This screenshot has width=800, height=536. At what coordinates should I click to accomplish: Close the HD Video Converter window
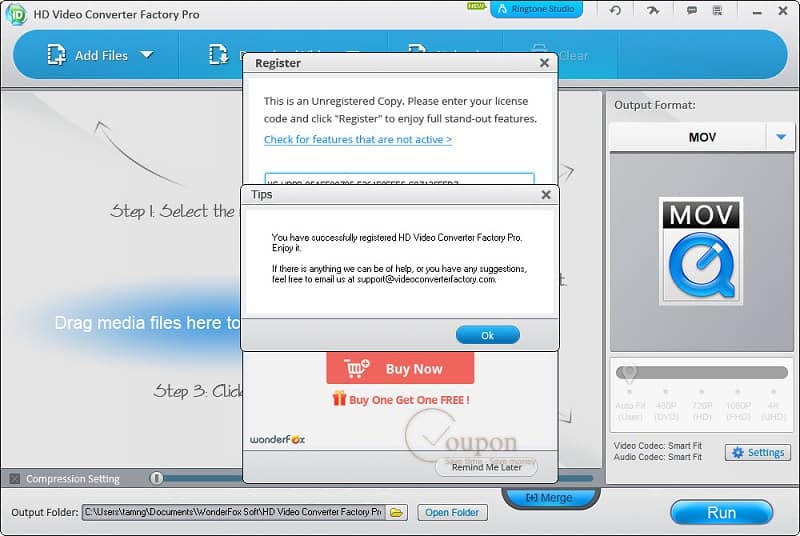[783, 11]
